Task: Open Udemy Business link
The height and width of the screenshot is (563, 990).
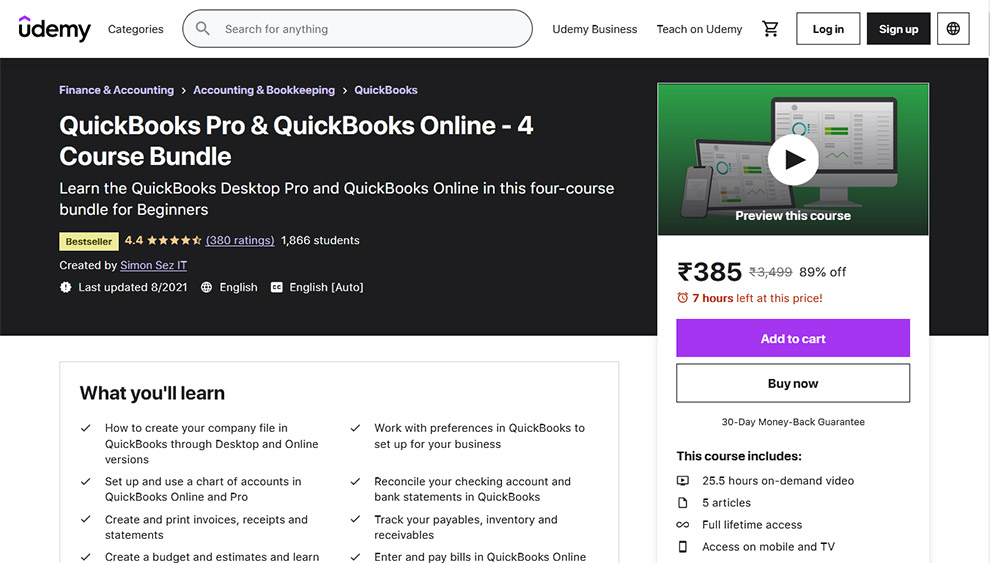Action: click(x=595, y=29)
